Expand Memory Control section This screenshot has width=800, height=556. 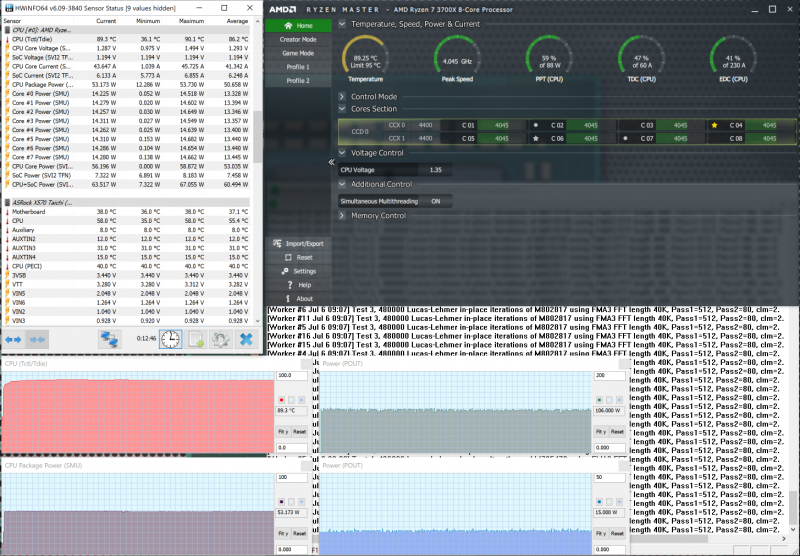coord(342,216)
